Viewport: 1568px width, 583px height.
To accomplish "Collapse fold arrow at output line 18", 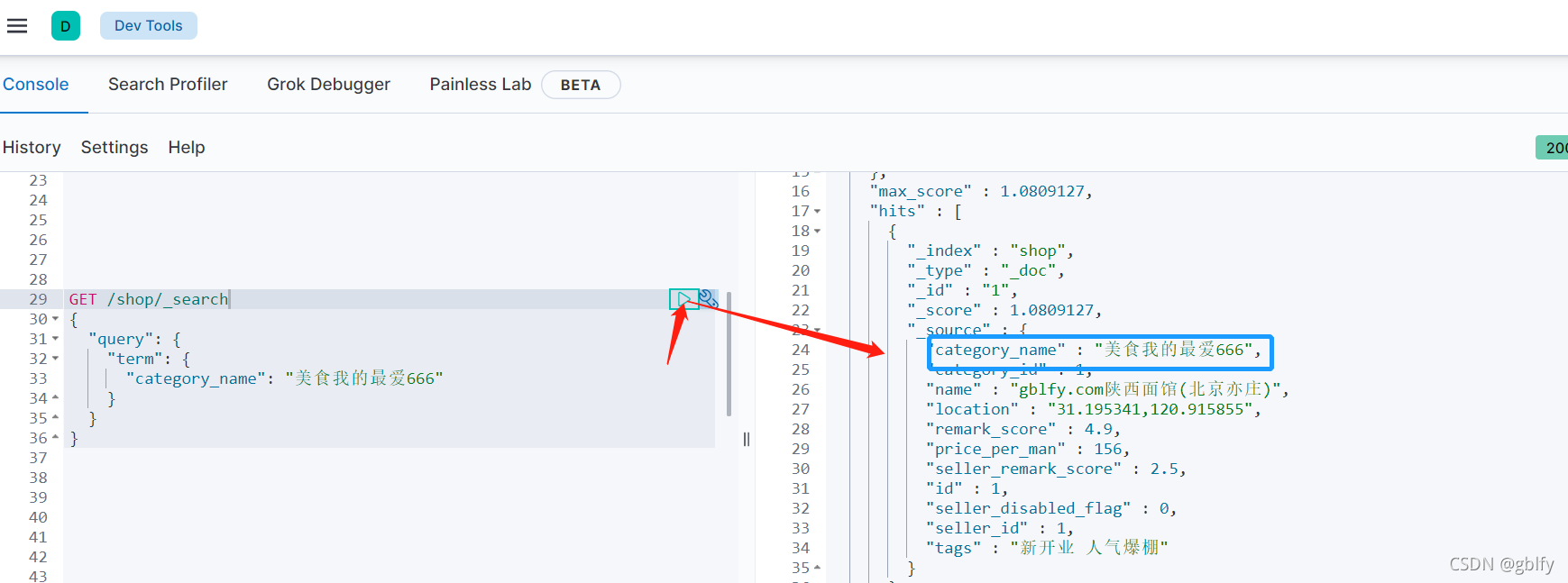I will click(817, 231).
